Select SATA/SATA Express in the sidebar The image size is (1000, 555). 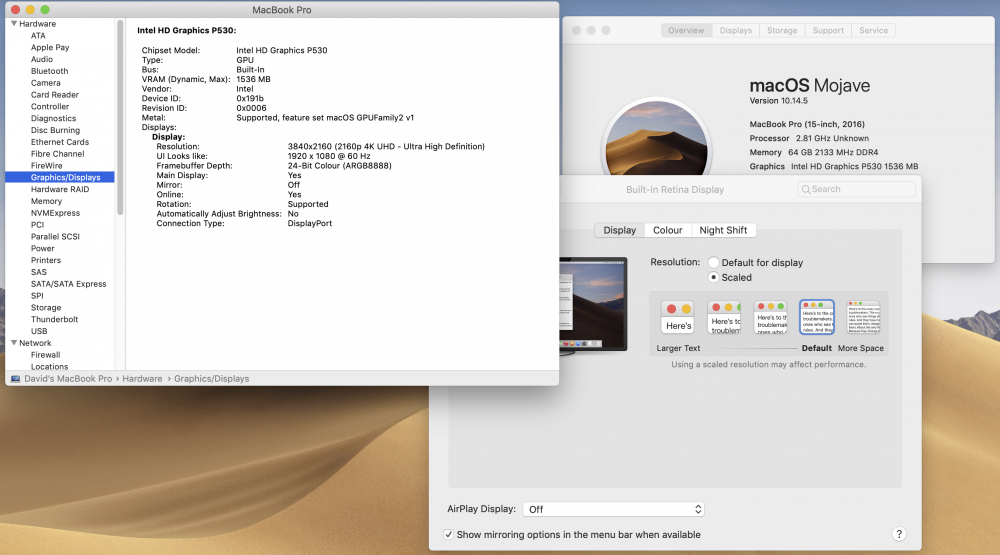tap(69, 283)
